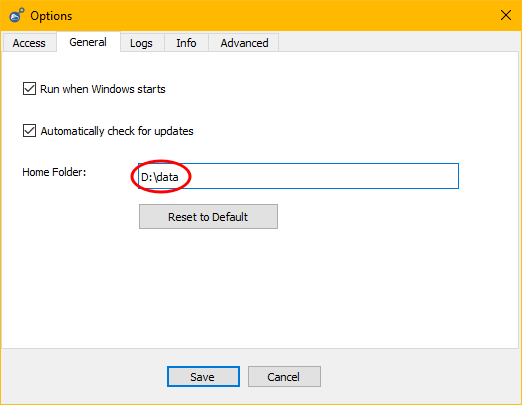Click the application icon in the title bar
The height and width of the screenshot is (405, 522).
pos(17,15)
